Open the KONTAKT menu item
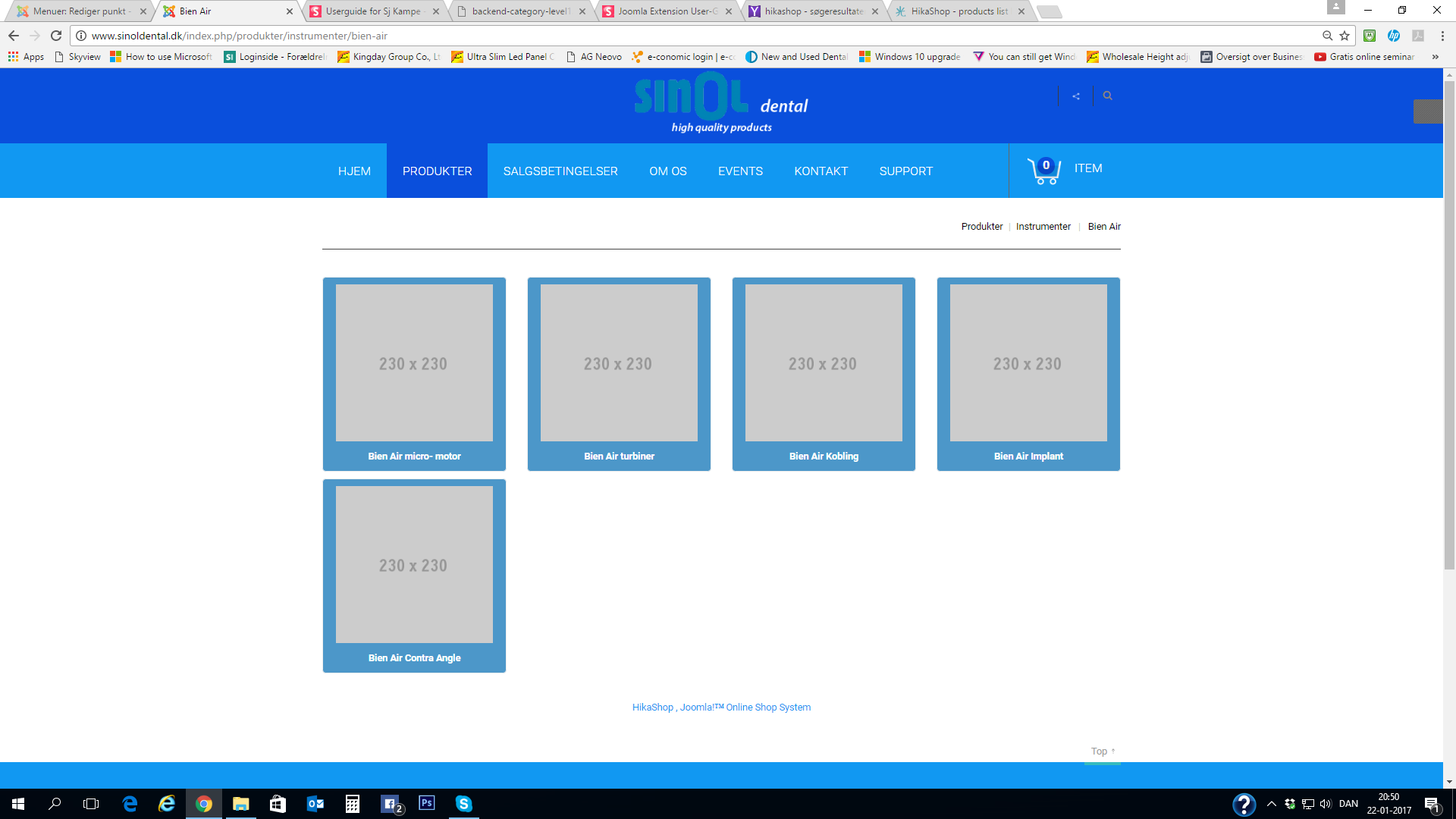The image size is (1456, 819). tap(821, 171)
